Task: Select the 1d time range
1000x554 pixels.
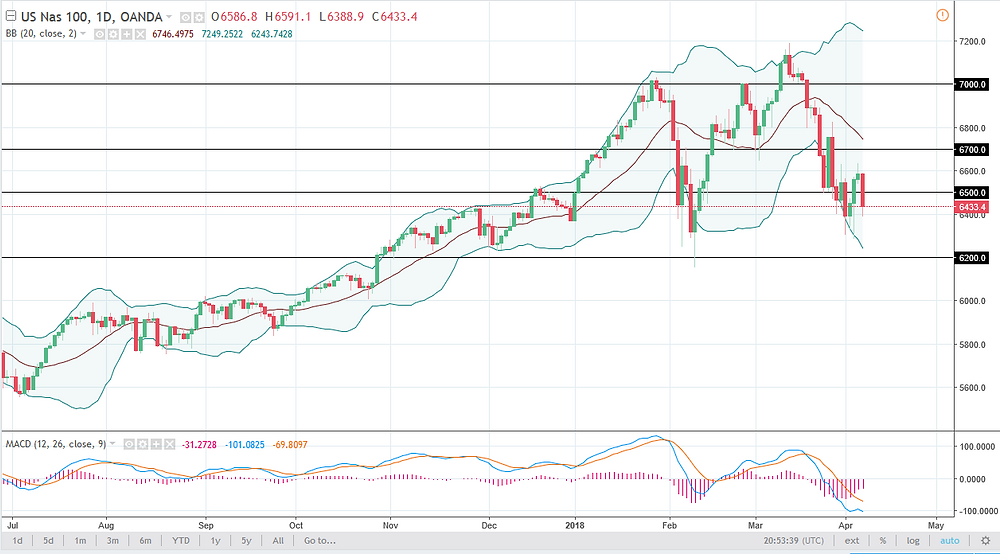Action: coord(17,541)
